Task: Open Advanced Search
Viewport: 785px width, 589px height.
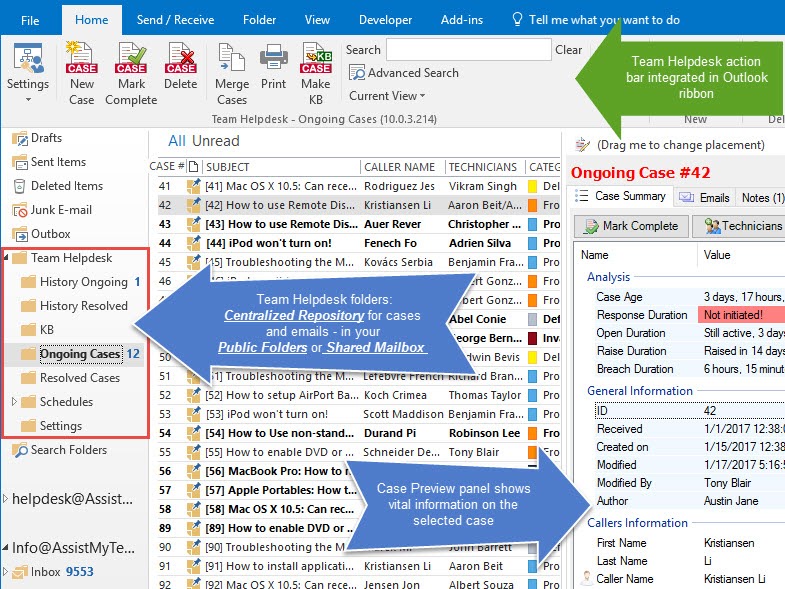Action: click(x=404, y=73)
